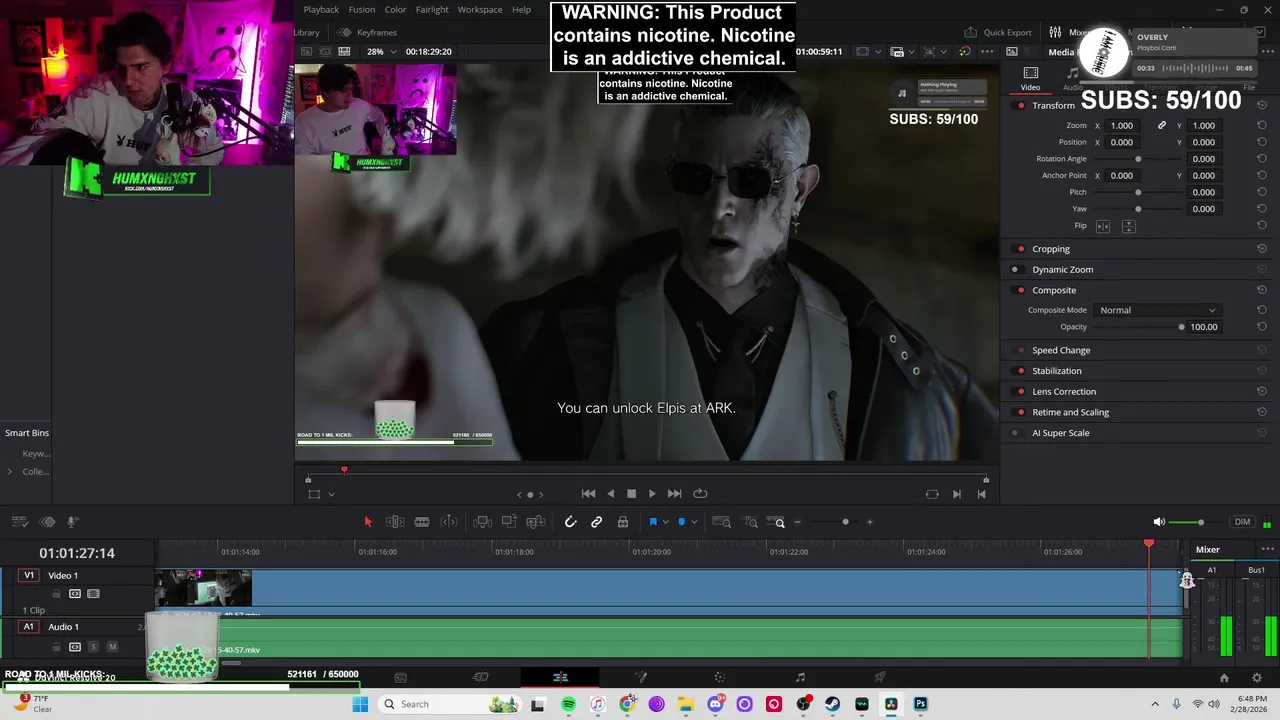Select the Selection Mode arrow tool
This screenshot has width=1280, height=720.
[368, 522]
